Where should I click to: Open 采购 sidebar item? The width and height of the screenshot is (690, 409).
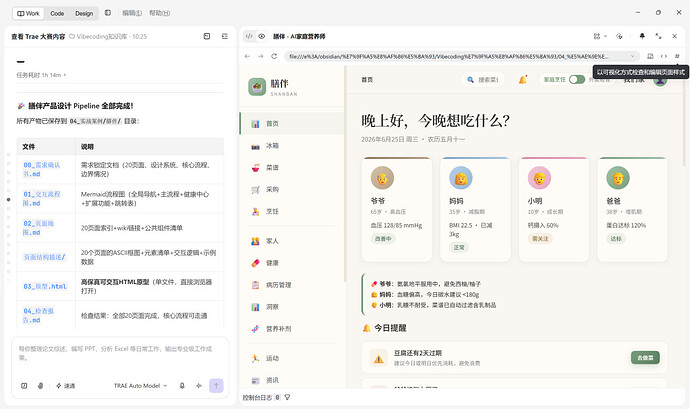click(x=292, y=190)
